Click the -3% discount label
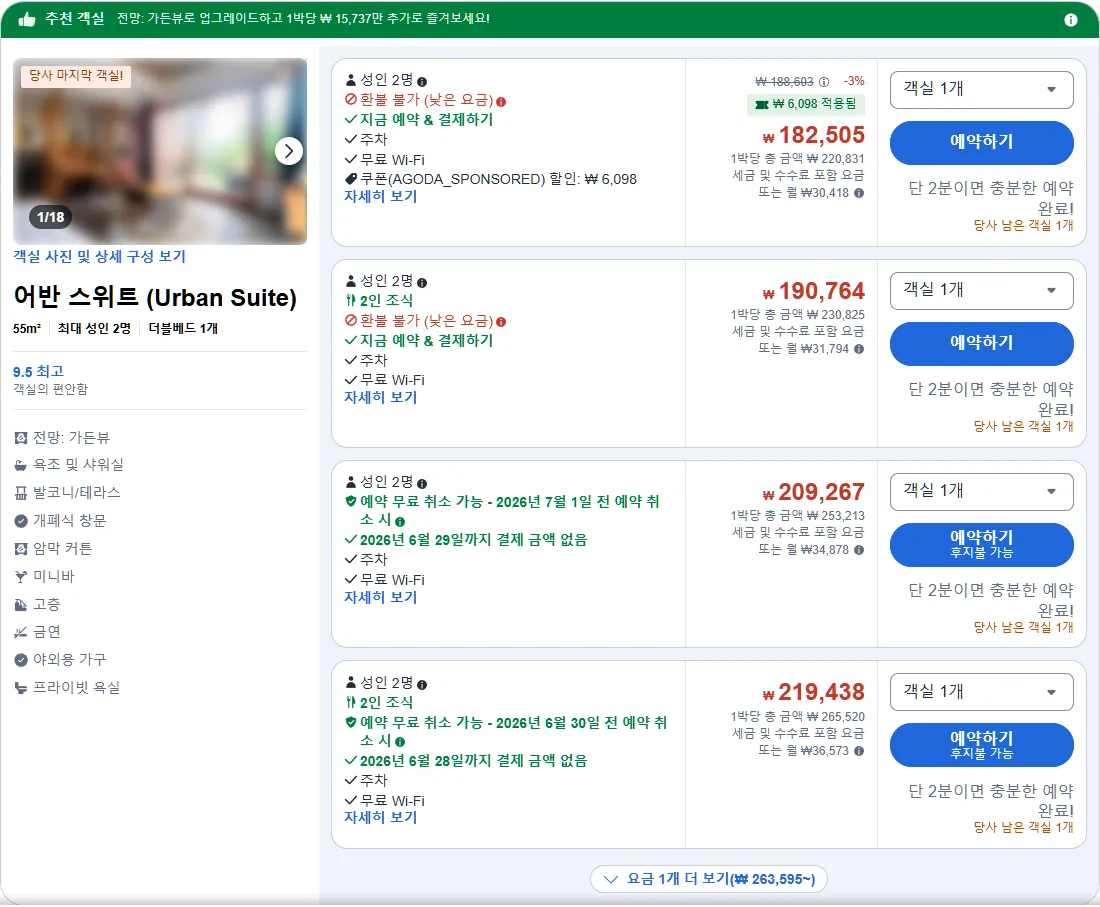Image resolution: width=1100 pixels, height=907 pixels. (x=854, y=81)
